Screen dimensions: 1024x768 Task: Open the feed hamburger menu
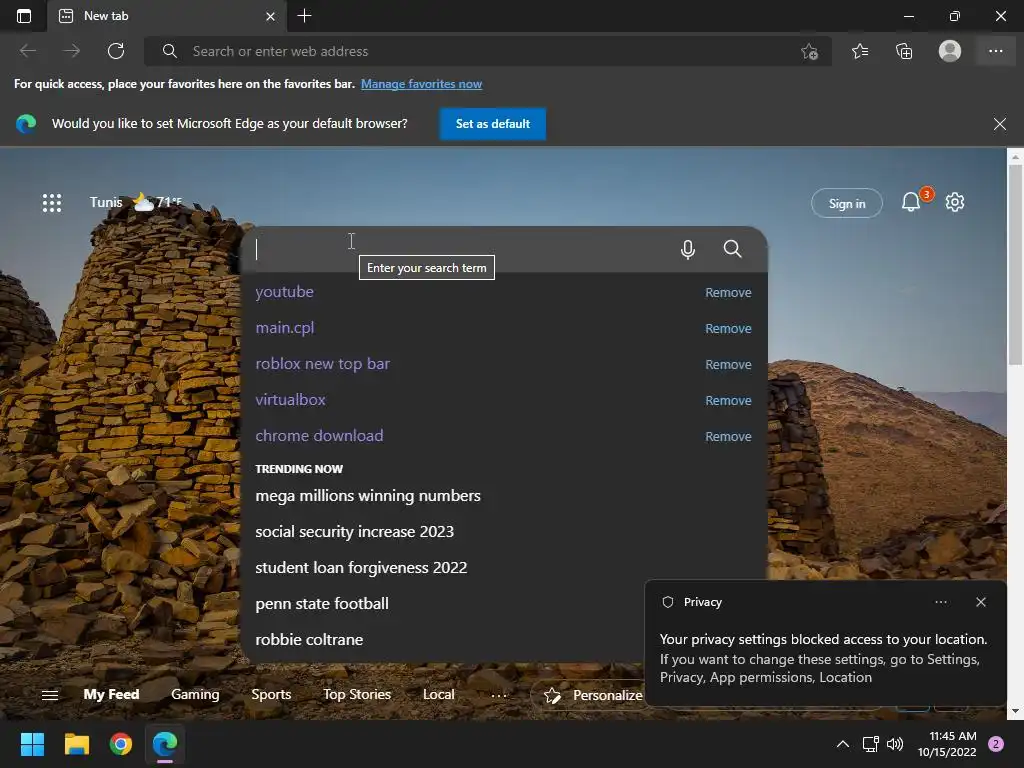coord(50,695)
